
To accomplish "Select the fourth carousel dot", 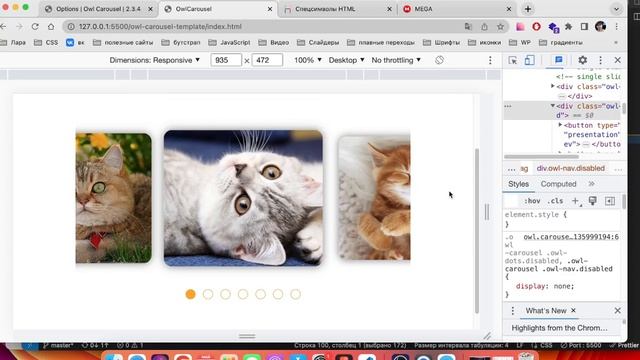I will coord(243,294).
